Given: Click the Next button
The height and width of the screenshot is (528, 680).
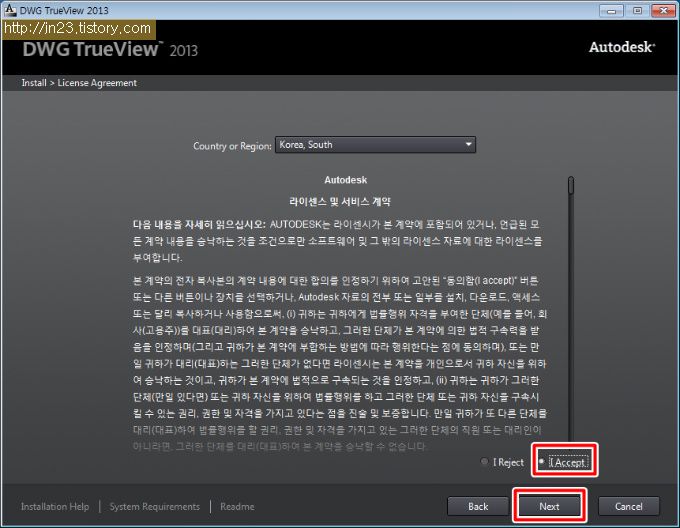Looking at the screenshot, I should (x=549, y=506).
